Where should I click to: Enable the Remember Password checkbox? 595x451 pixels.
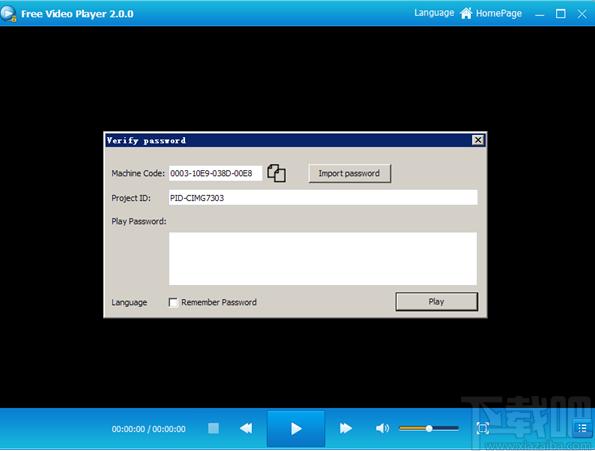click(173, 302)
